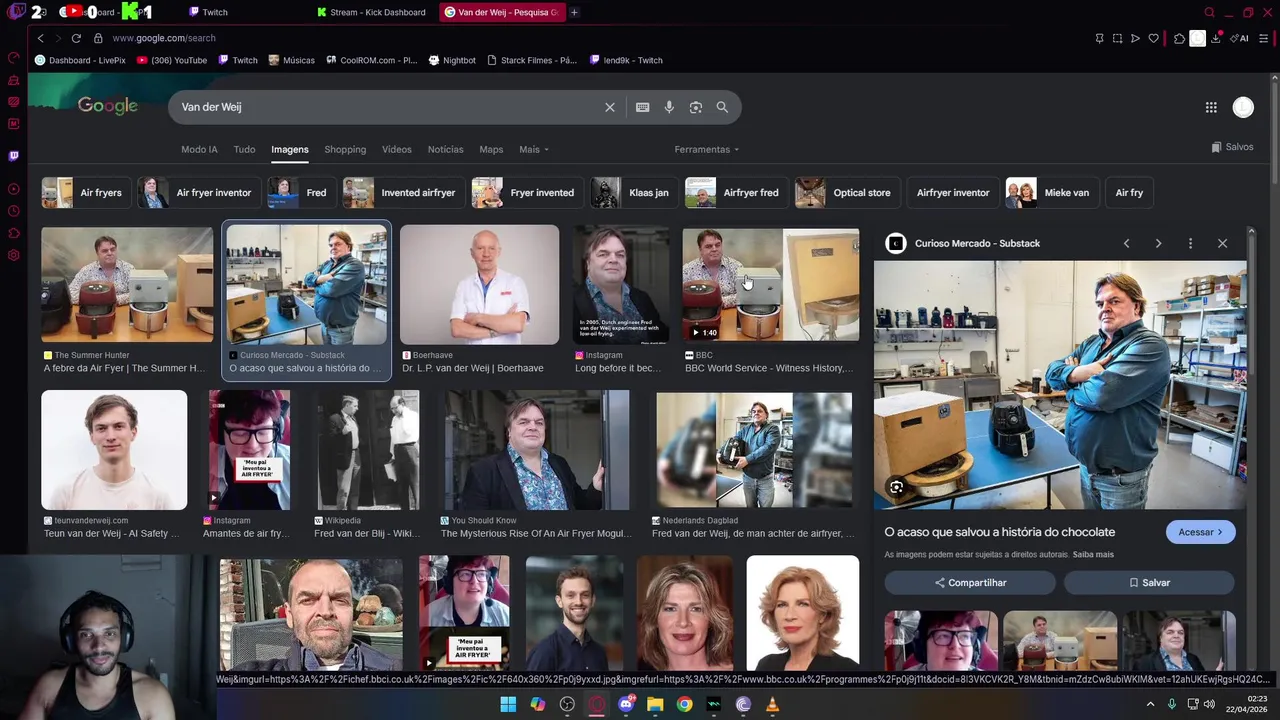This screenshot has height=720, width=1280.
Task: Open the browser extensions menu
Action: (x=1179, y=38)
